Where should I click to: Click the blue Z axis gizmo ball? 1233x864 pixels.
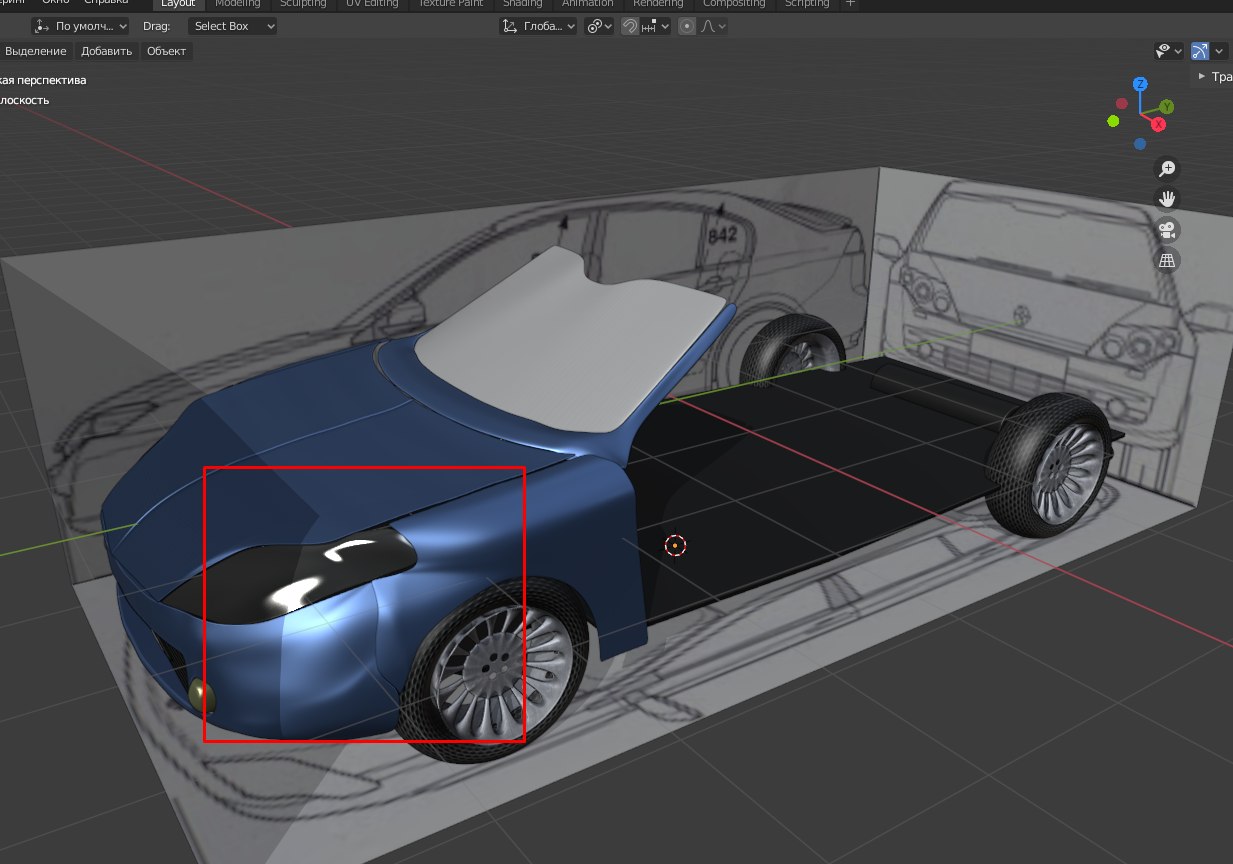tap(1140, 84)
